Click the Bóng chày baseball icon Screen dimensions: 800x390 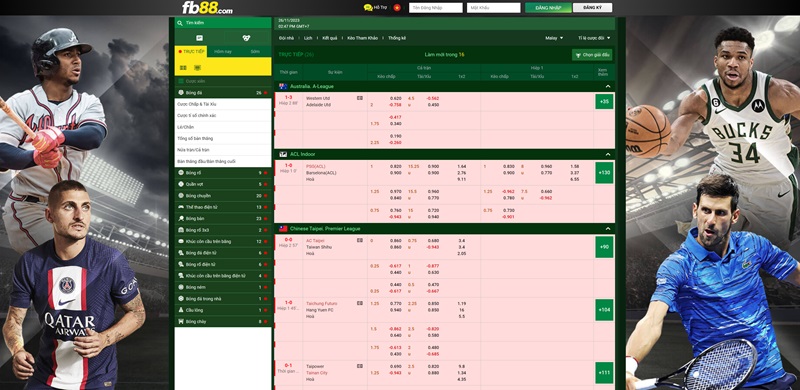(181, 322)
